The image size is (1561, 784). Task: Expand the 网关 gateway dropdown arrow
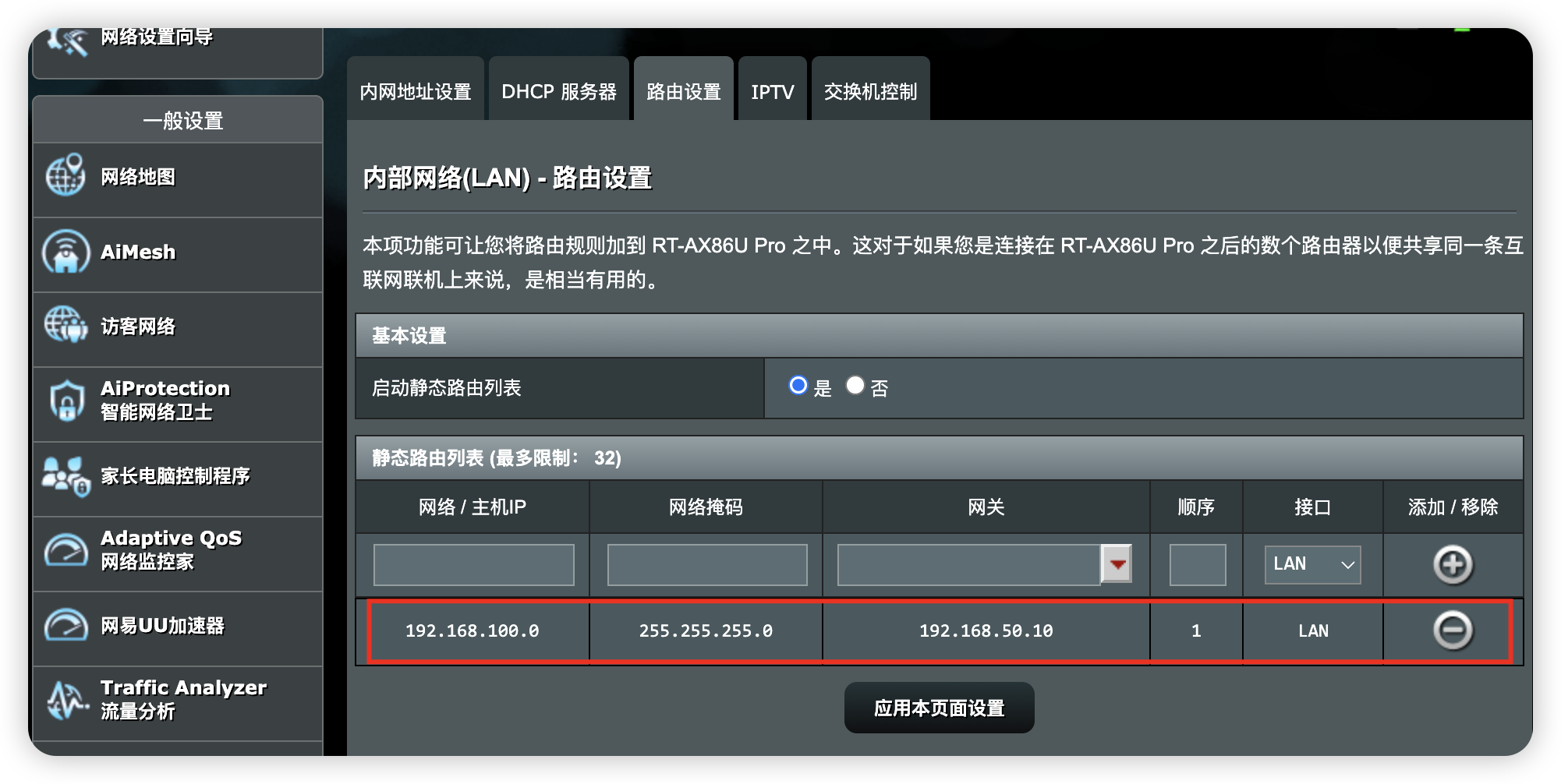pos(1117,564)
